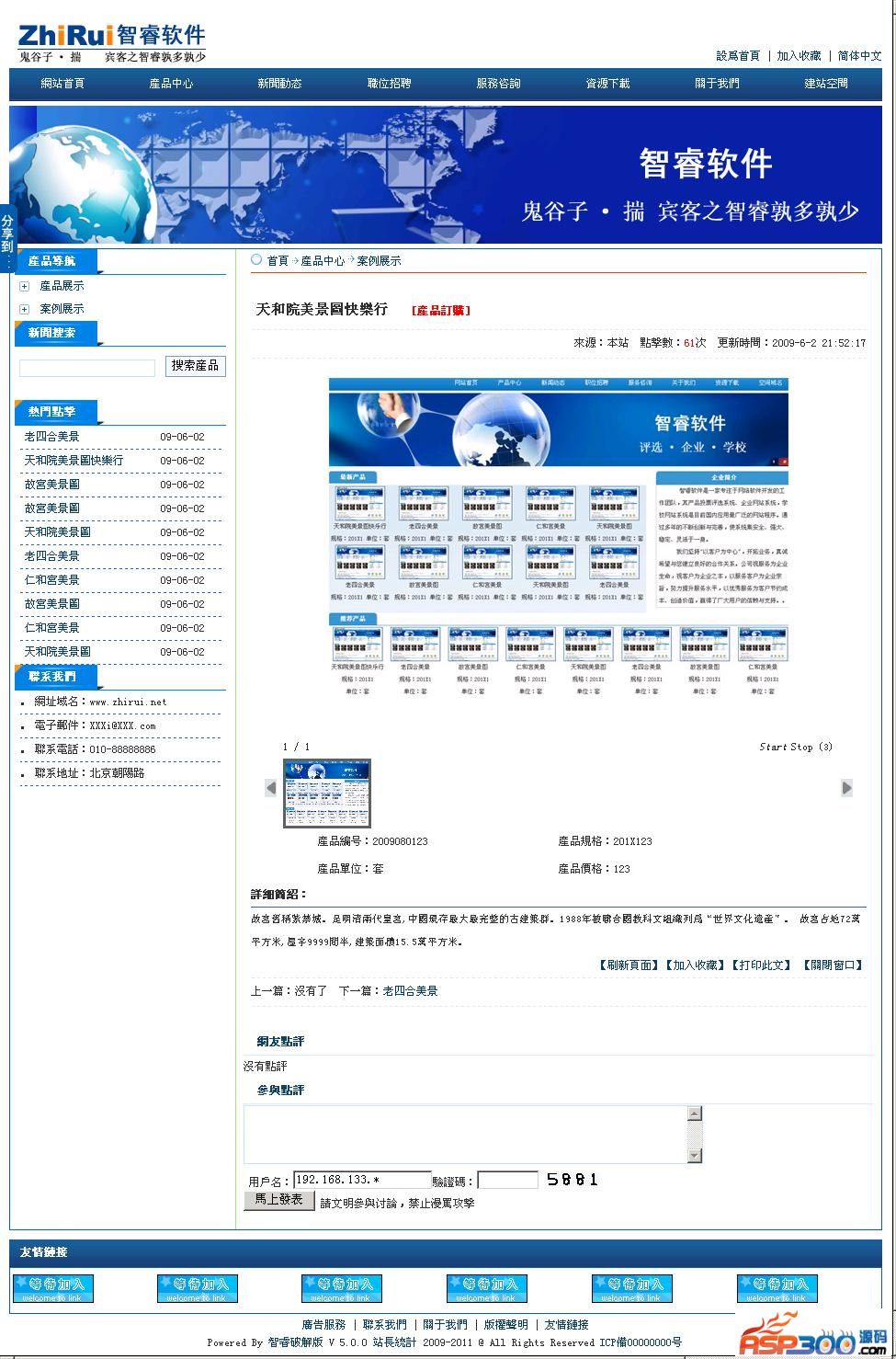Image resolution: width=896 pixels, height=1359 pixels.
Task: Click the comment box scrollbar up arrow
Action: tap(695, 1114)
